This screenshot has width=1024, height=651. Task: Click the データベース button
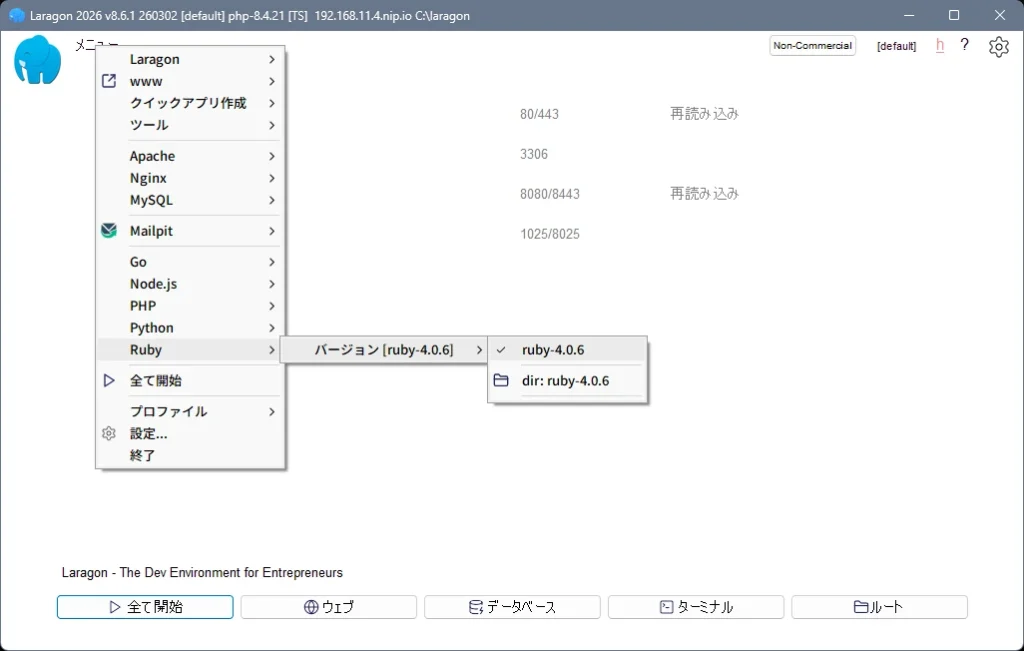512,607
